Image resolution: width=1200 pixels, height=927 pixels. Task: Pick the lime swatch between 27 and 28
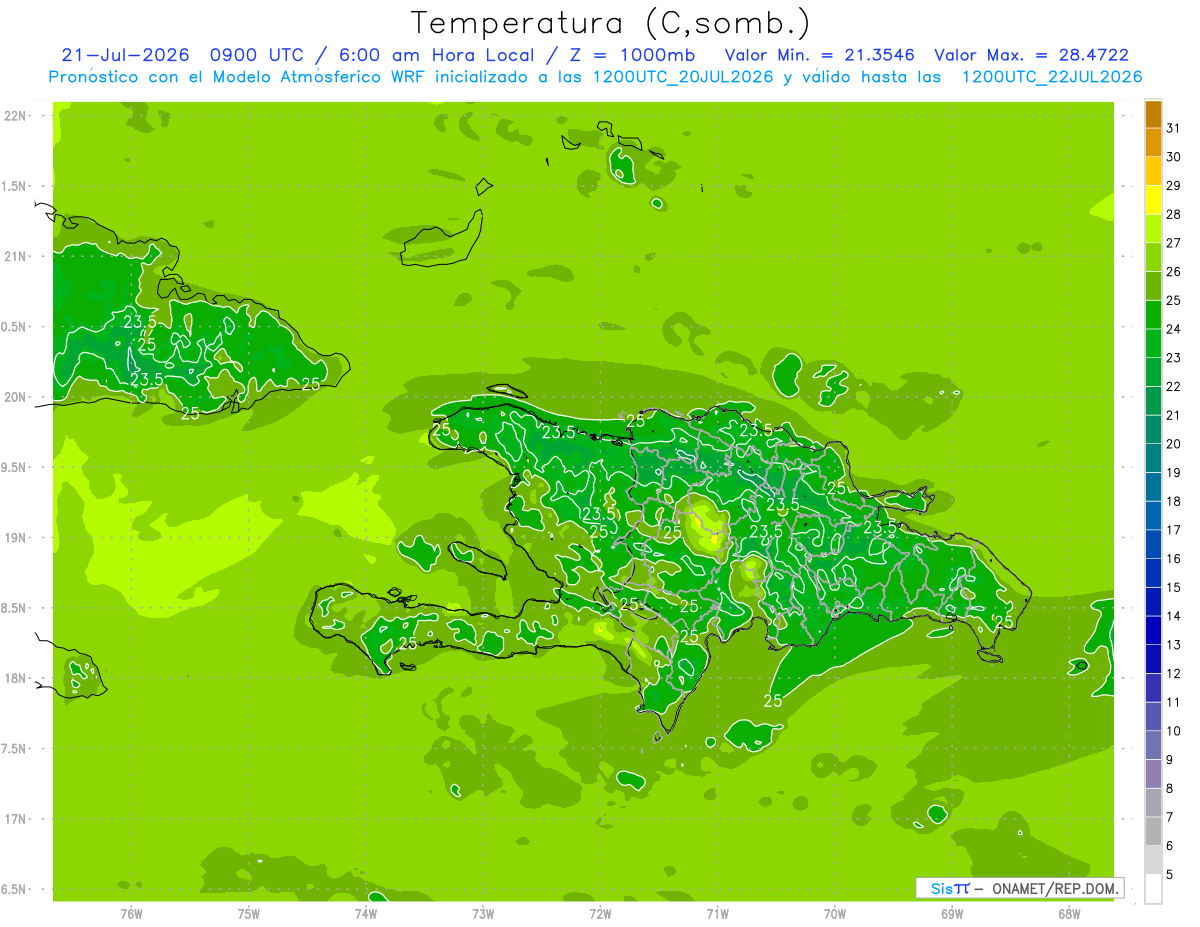(x=1153, y=229)
